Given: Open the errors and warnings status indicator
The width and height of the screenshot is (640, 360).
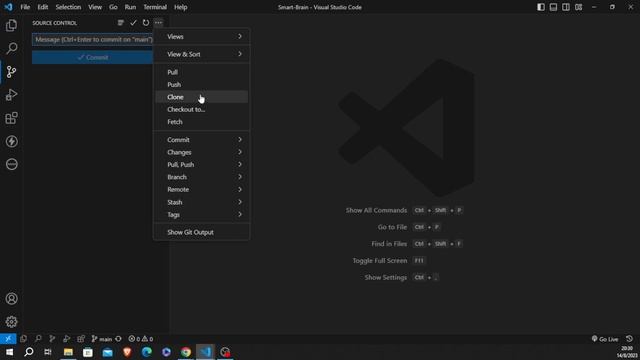Looking at the screenshot, I should 140,339.
